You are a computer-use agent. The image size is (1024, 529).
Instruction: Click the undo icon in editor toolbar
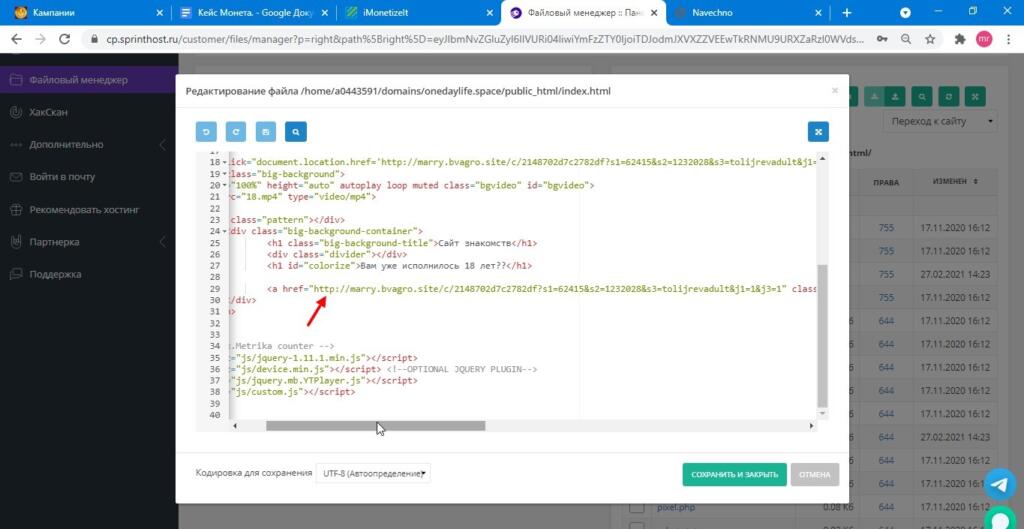click(207, 131)
